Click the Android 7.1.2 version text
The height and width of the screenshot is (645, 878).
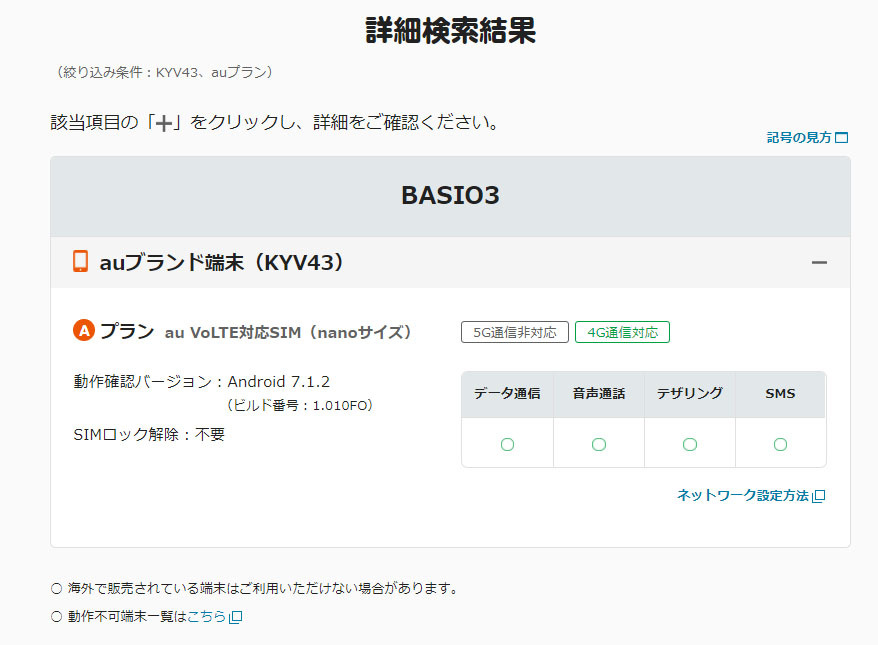[x=278, y=382]
